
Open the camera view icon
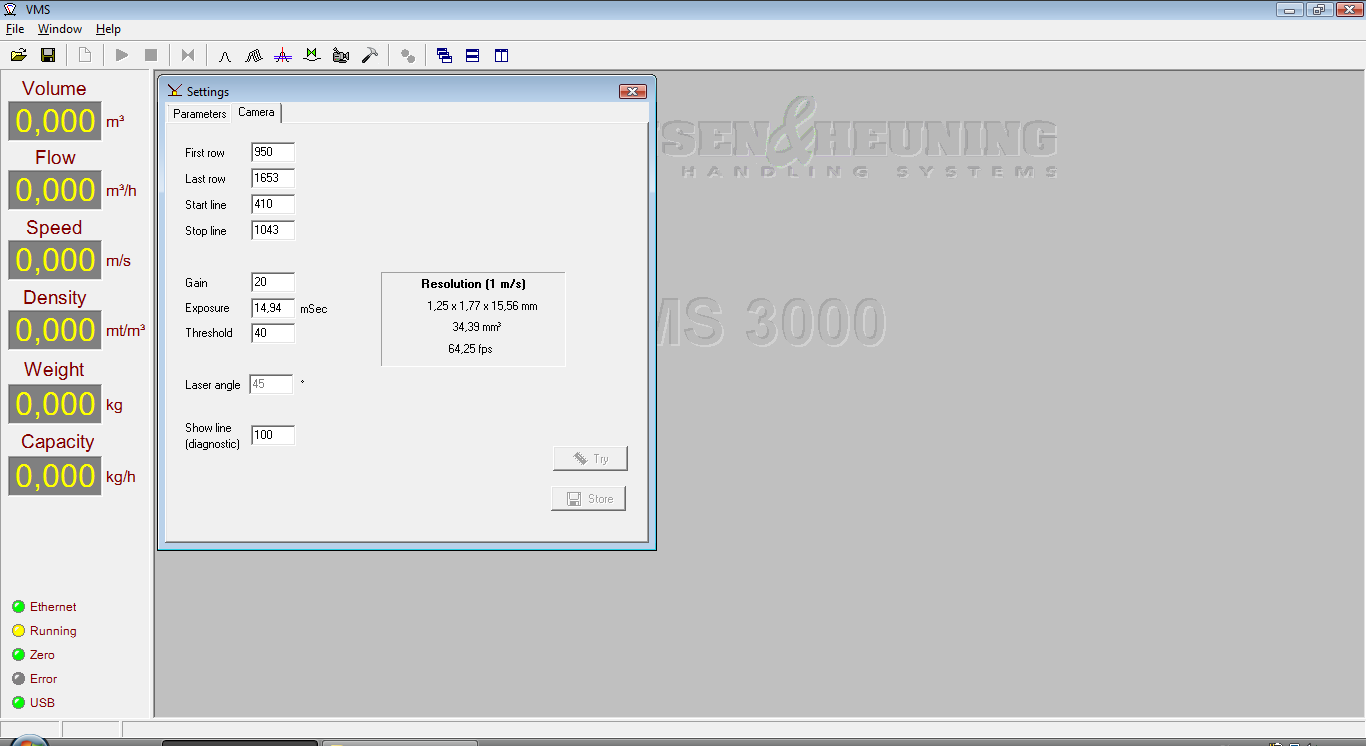[x=341, y=56]
